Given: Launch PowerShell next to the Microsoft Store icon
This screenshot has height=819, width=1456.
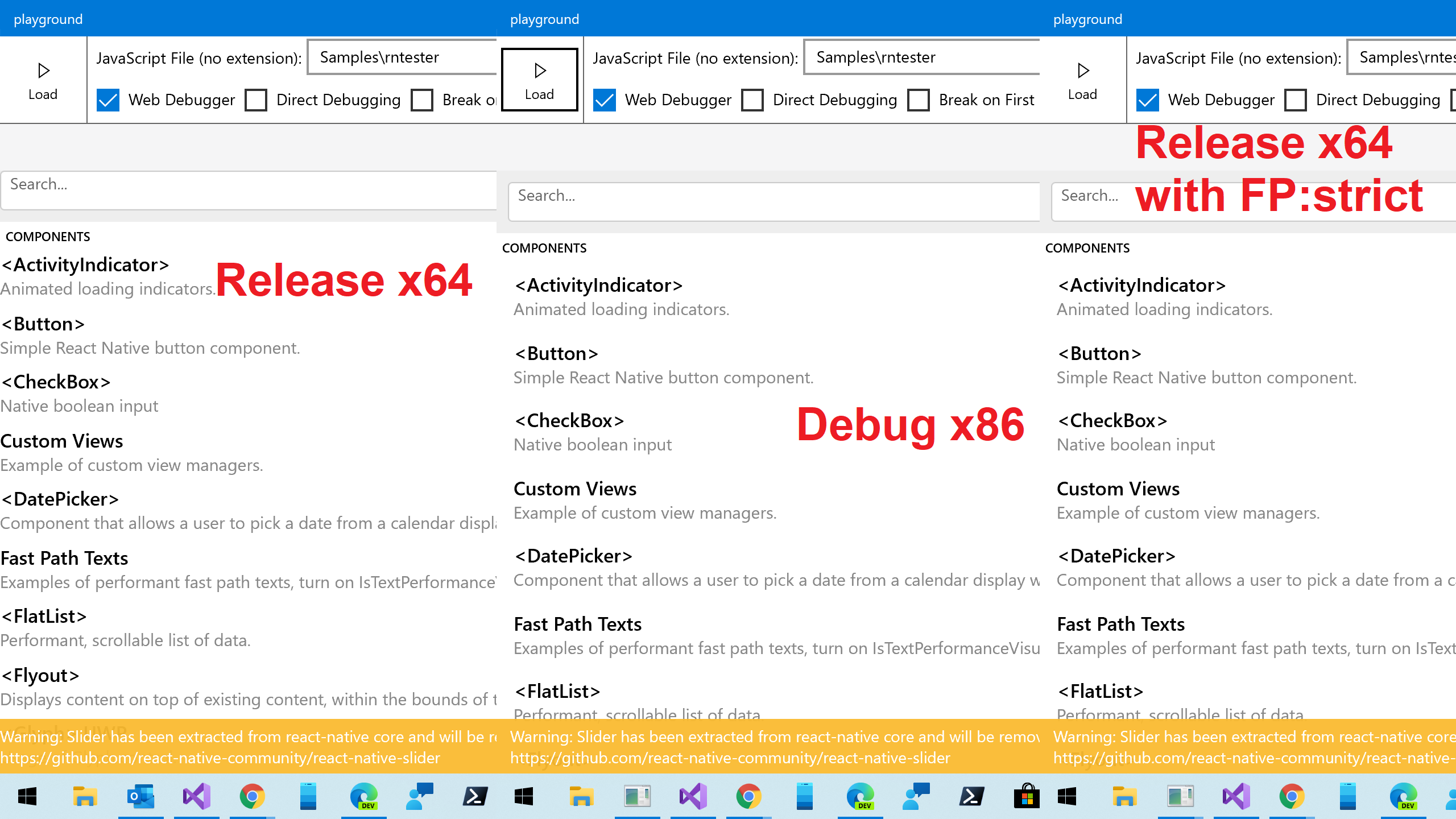Looking at the screenshot, I should pos(971,796).
